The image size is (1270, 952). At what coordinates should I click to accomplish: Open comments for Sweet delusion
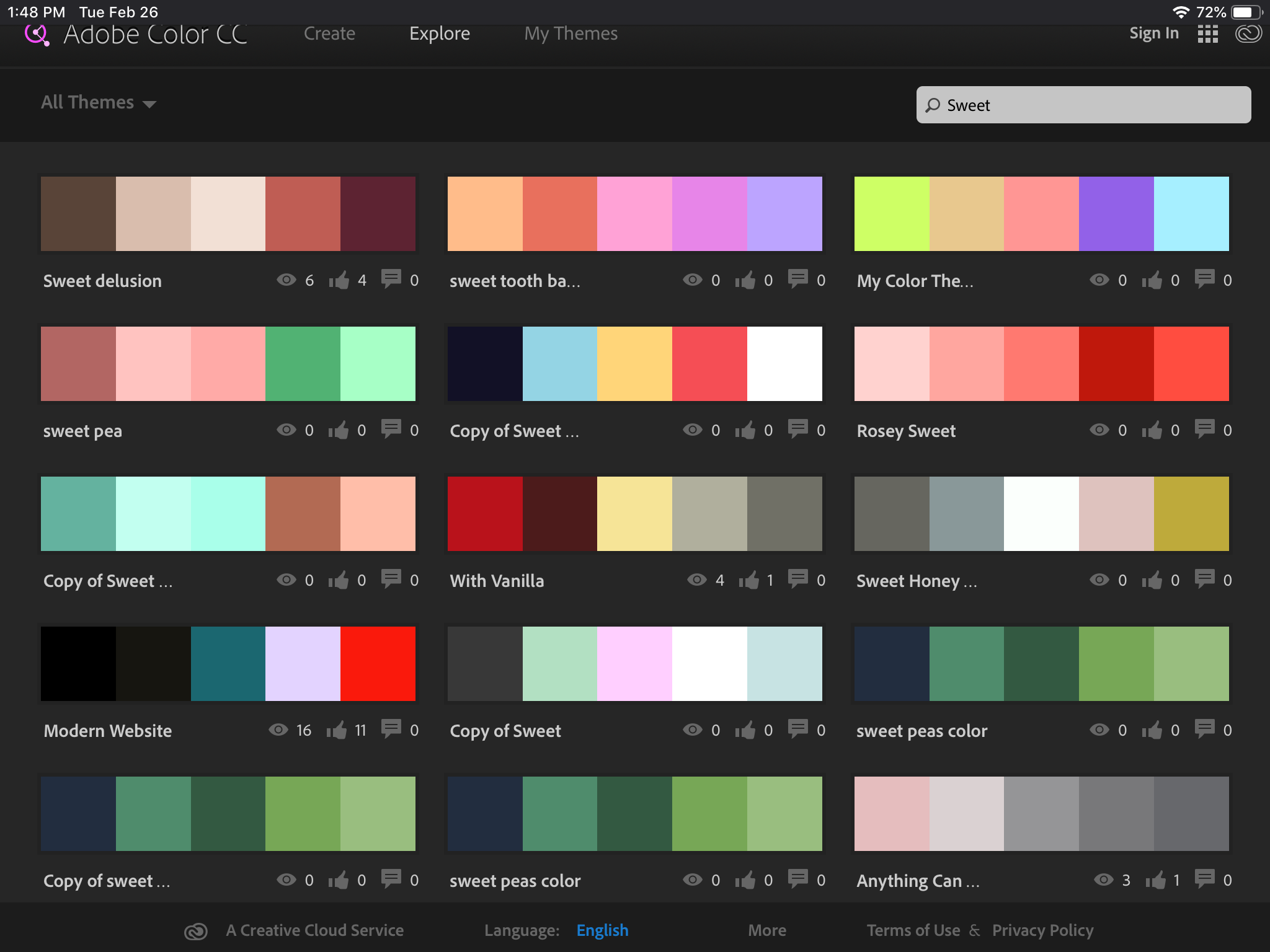pyautogui.click(x=391, y=279)
